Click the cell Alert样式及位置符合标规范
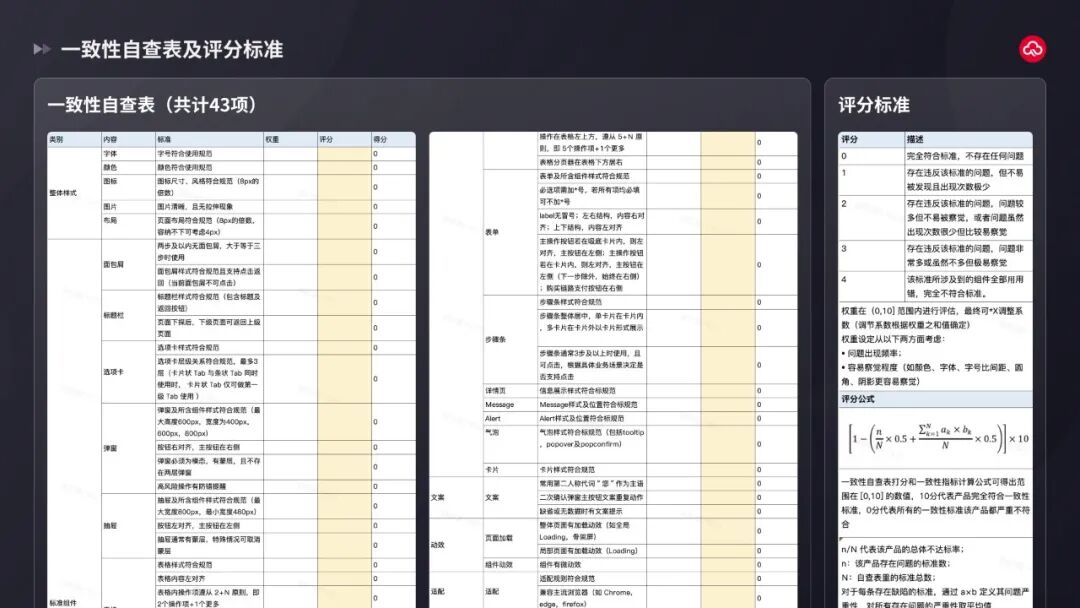1080x608 pixels. pyautogui.click(x=592, y=419)
